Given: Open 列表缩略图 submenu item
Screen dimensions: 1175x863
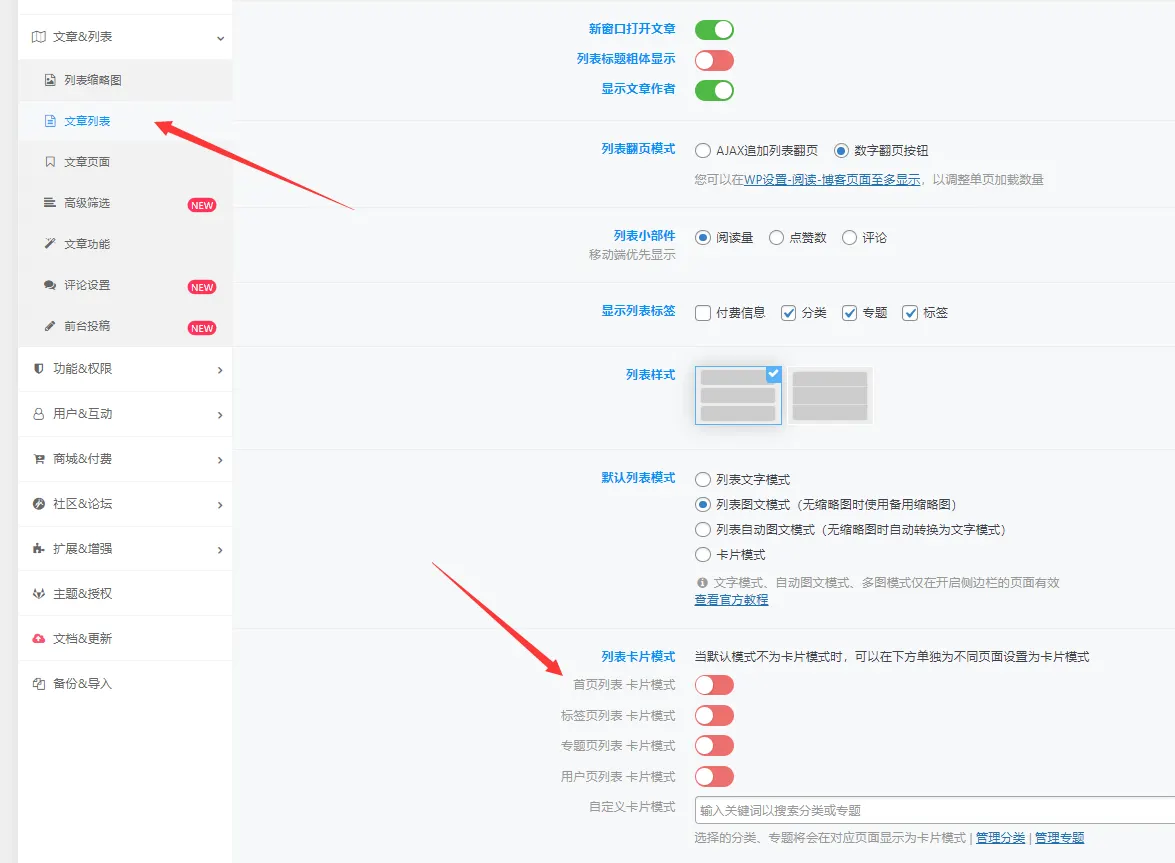Looking at the screenshot, I should coord(125,79).
